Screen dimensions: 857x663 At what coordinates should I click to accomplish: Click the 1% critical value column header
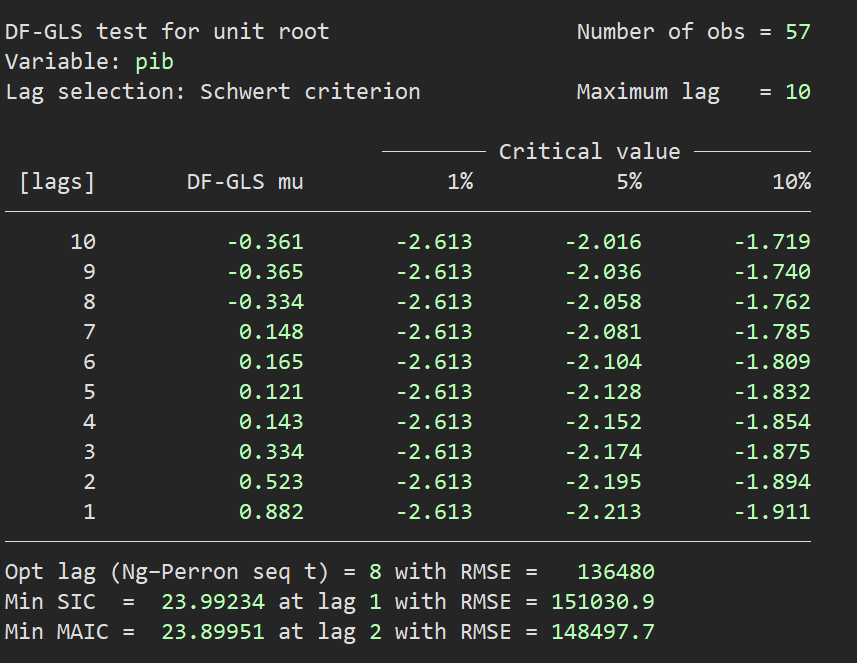click(459, 182)
